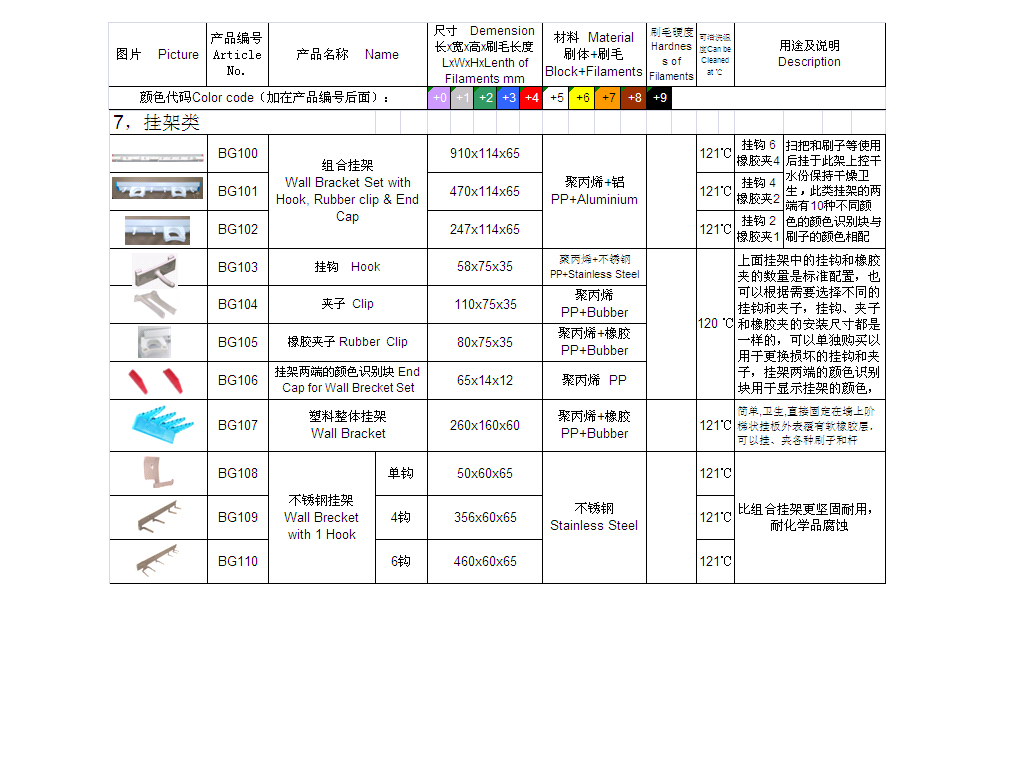Image resolution: width=1024 pixels, height=768 pixels.
Task: Click the BG109 article number
Action: [x=238, y=517]
